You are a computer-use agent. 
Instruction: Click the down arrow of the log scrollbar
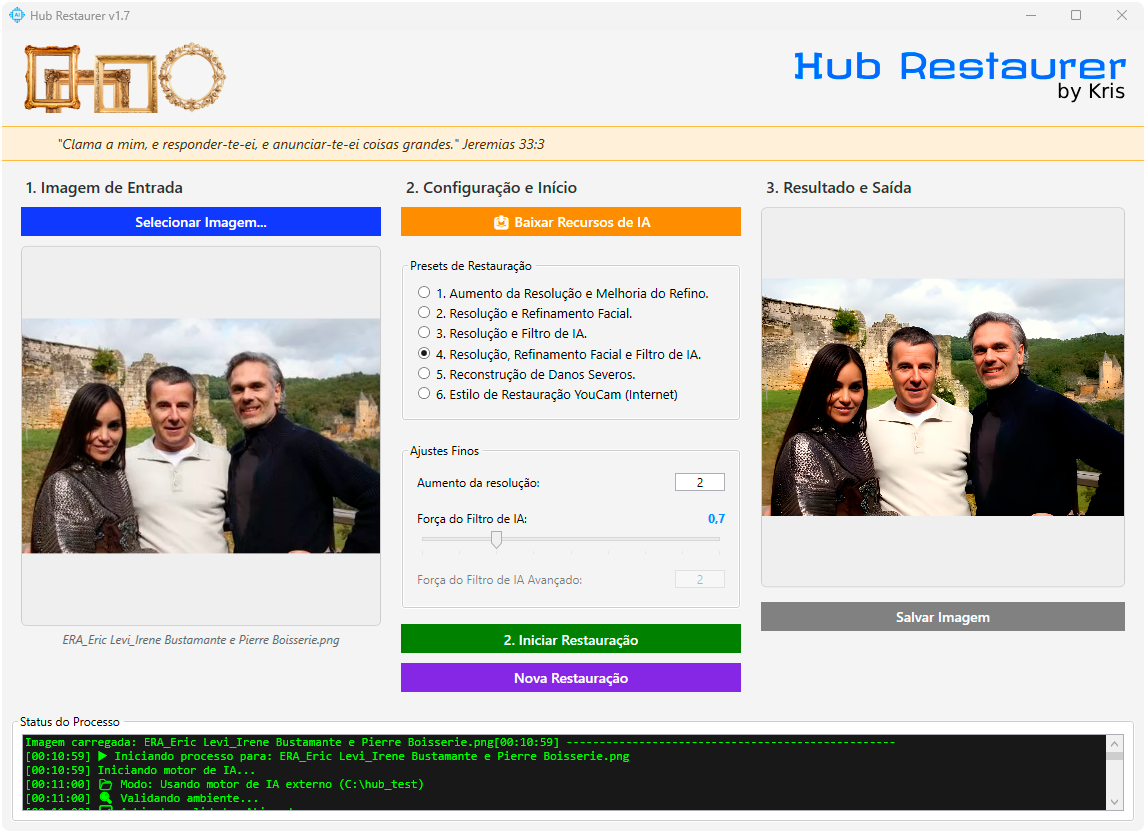click(x=1113, y=800)
